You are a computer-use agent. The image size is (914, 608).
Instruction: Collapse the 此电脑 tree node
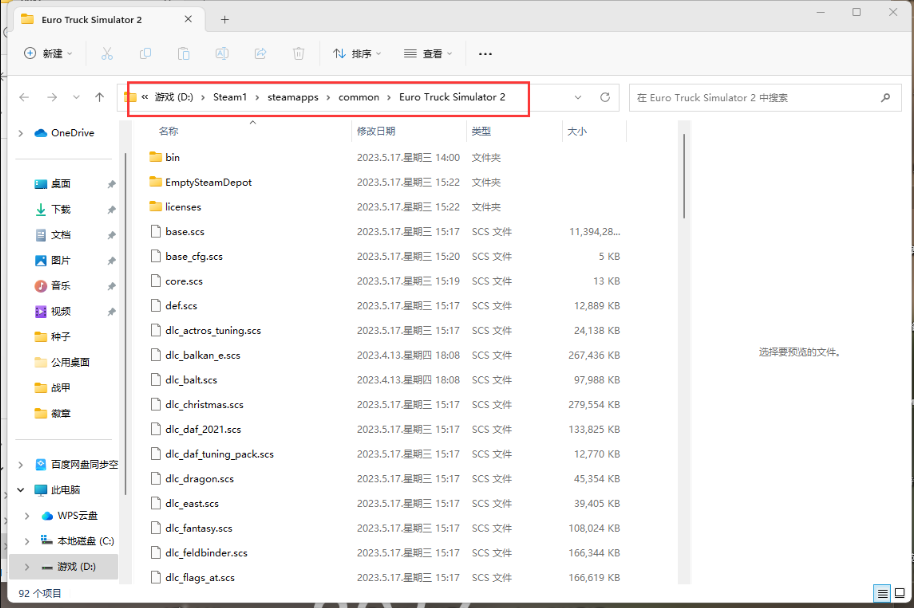21,490
